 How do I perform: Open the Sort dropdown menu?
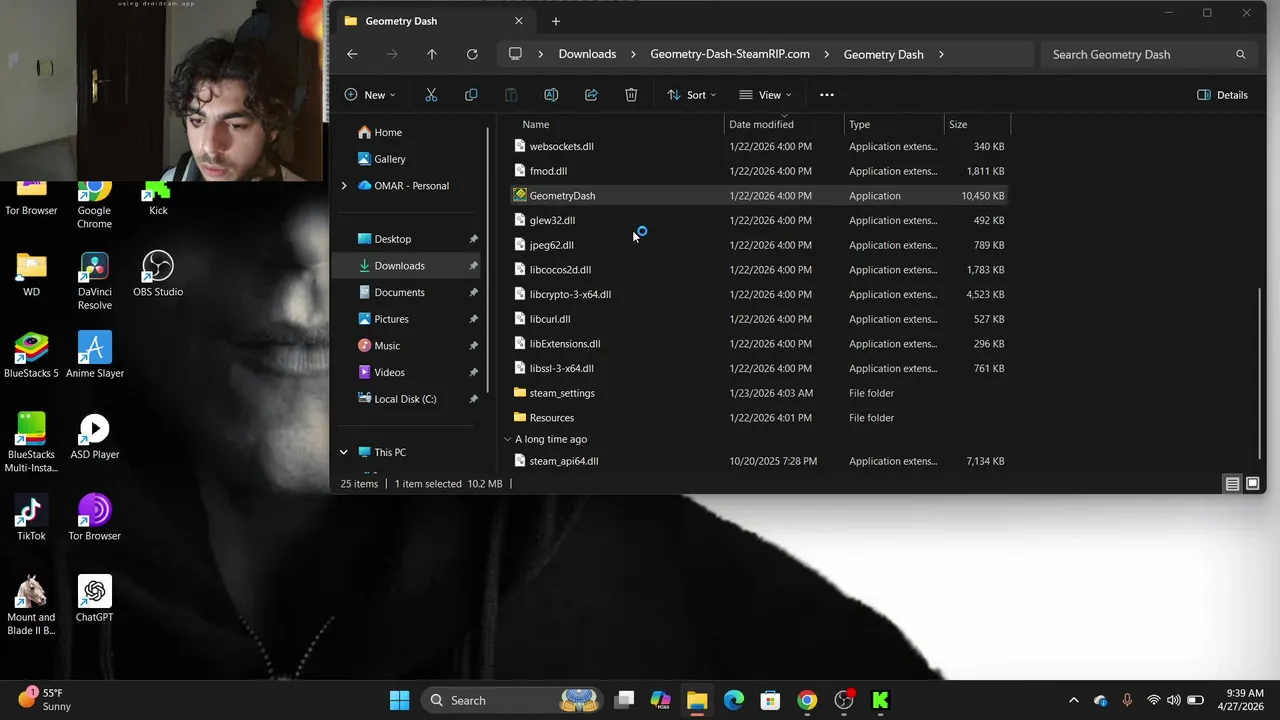pos(692,95)
